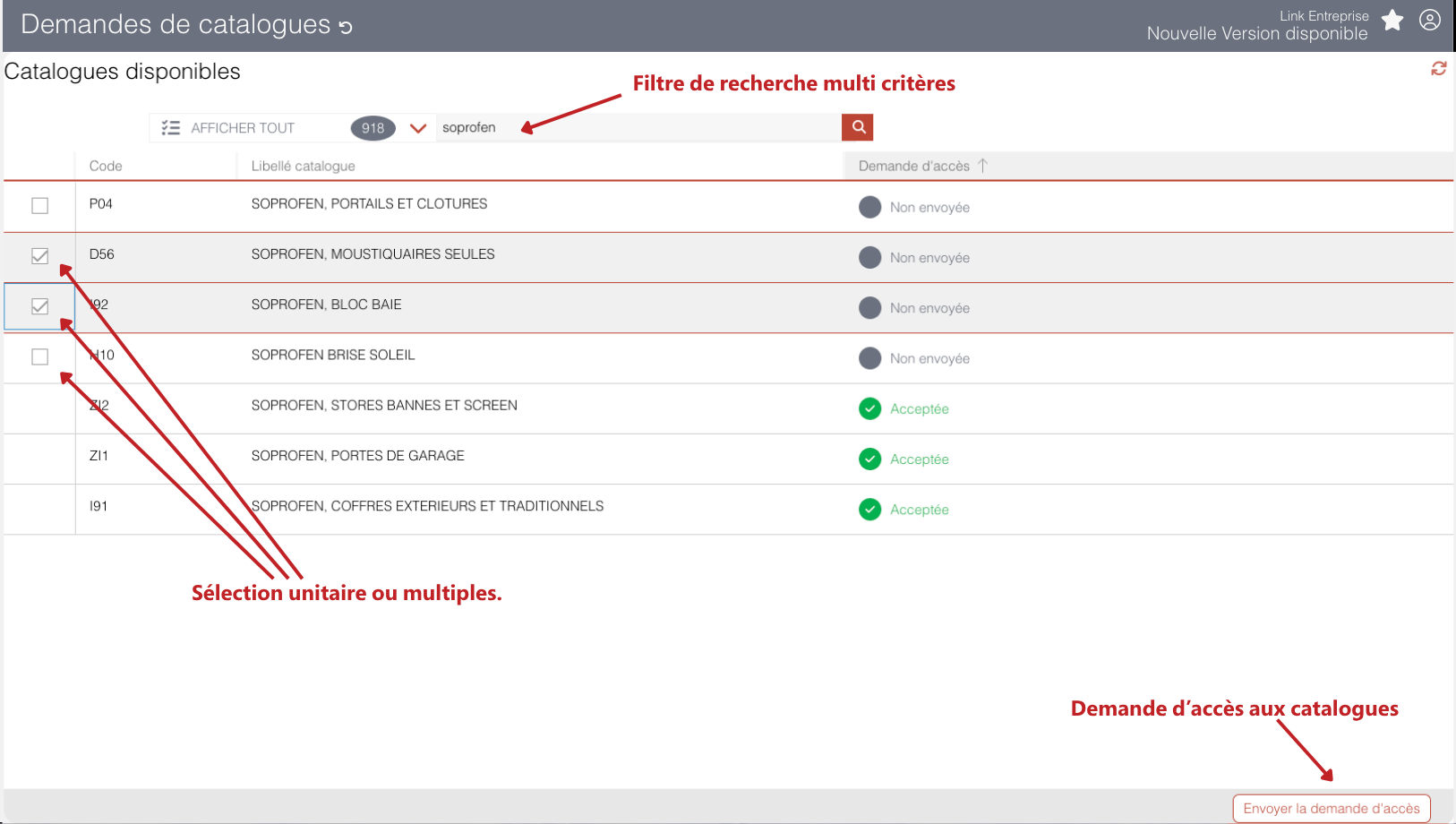Select row SOPROFEN, MOUSTIQUAIRES SEULES
The width and height of the screenshot is (1456, 824).
728,258
